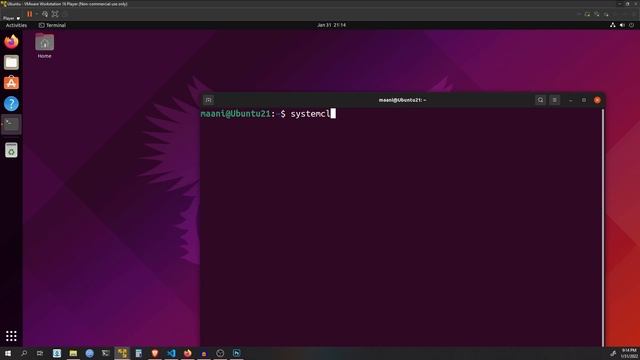
Task: Open the VMware Player taskbar icon
Action: click(122, 353)
